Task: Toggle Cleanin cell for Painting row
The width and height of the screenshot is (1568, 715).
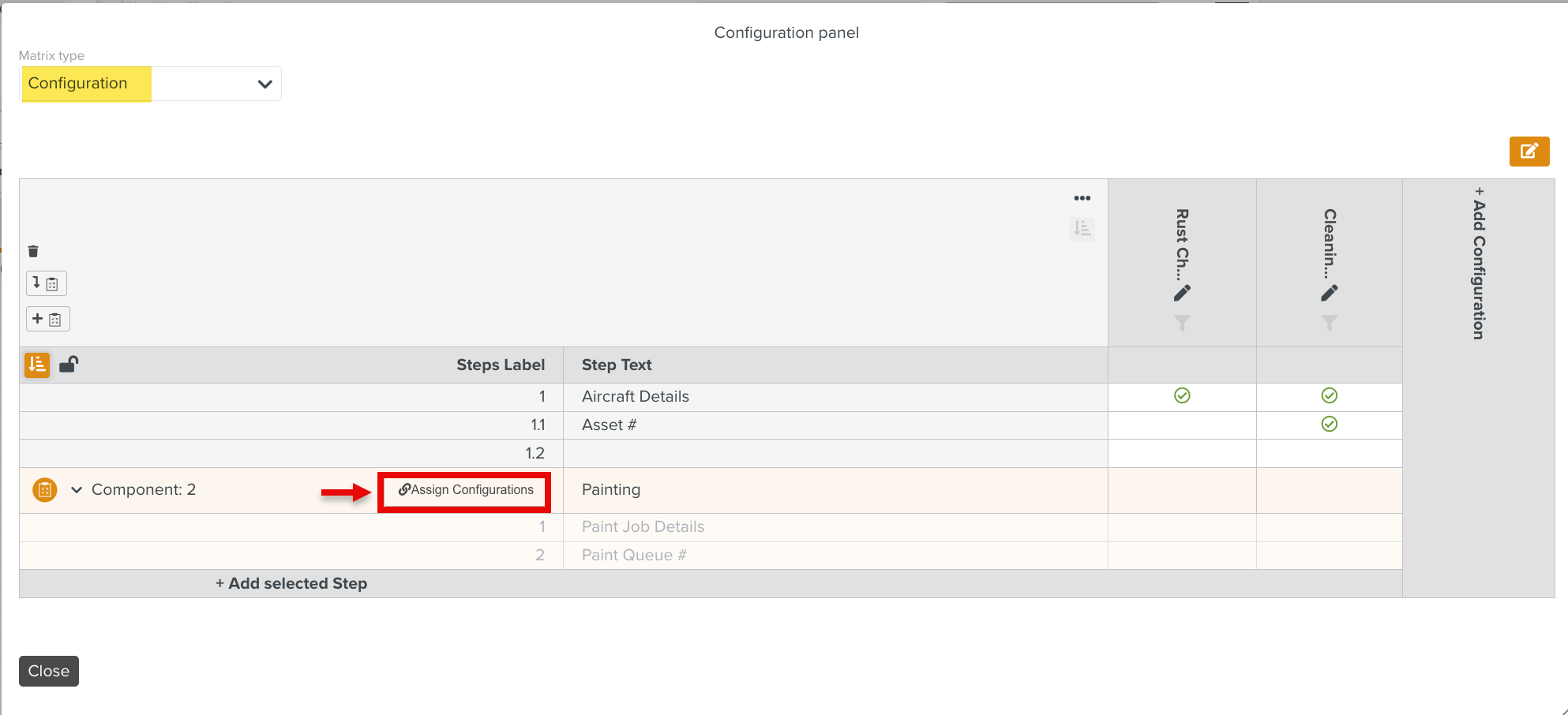Action: 1330,490
